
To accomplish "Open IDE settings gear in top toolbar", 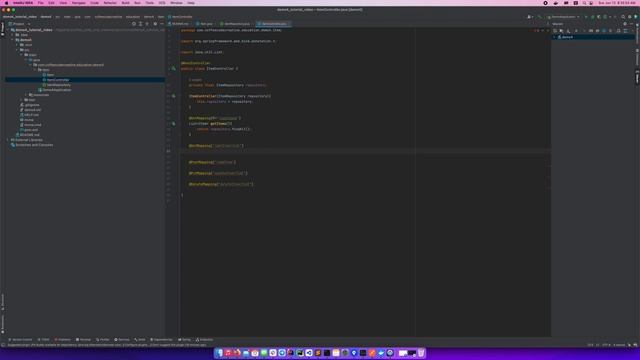I will pos(630,17).
